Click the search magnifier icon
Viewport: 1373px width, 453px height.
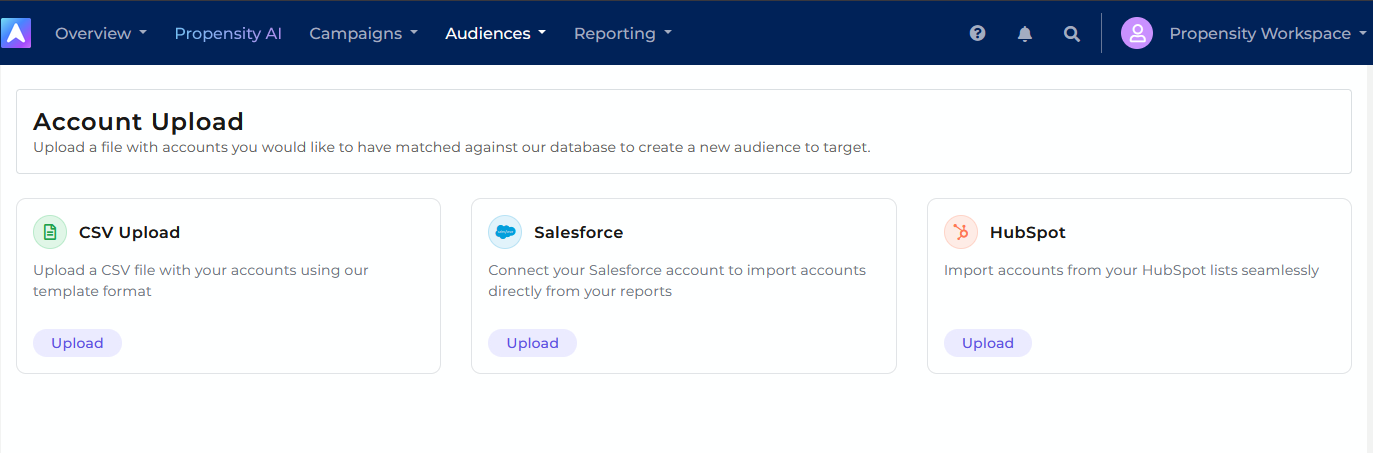(x=1072, y=33)
